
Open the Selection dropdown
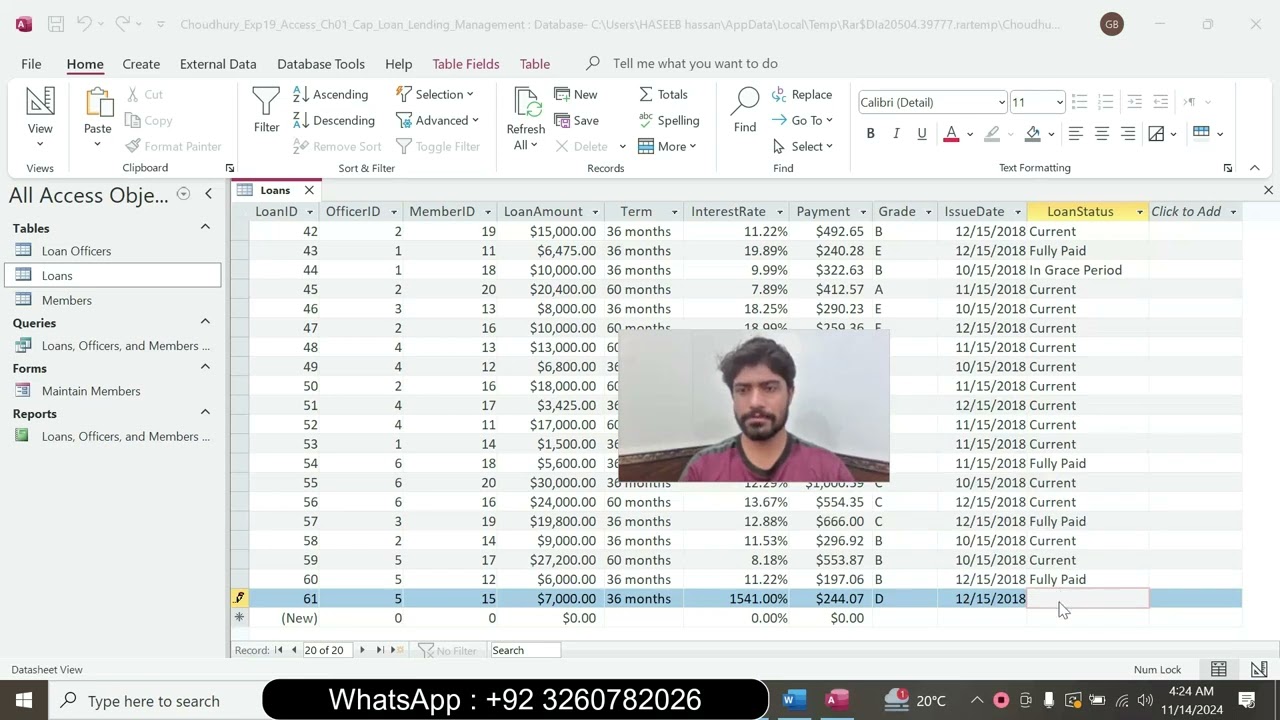(435, 94)
